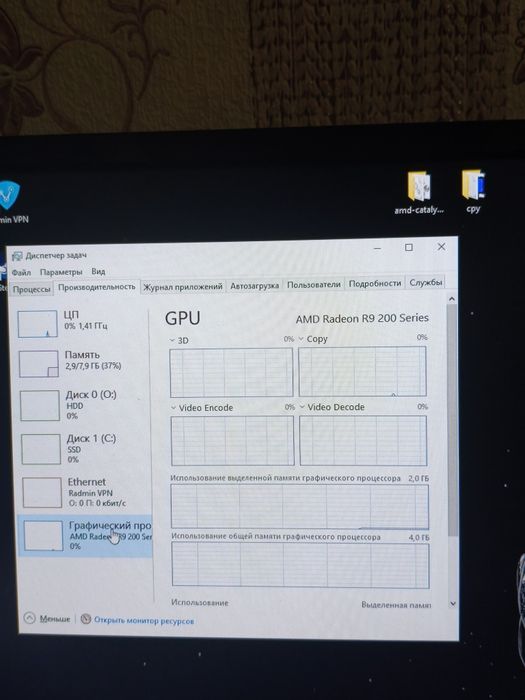Click the Copy usage graph

click(x=362, y=371)
